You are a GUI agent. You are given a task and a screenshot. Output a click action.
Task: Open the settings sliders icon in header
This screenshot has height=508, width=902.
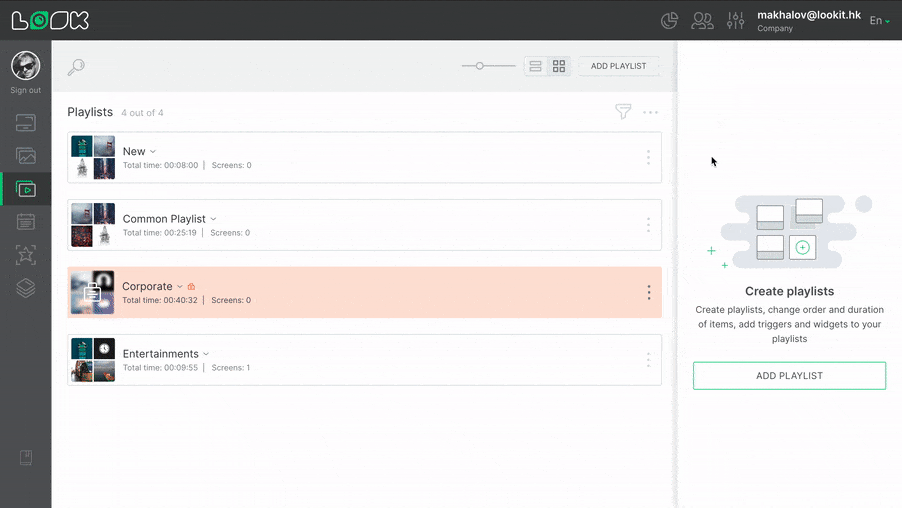[736, 20]
